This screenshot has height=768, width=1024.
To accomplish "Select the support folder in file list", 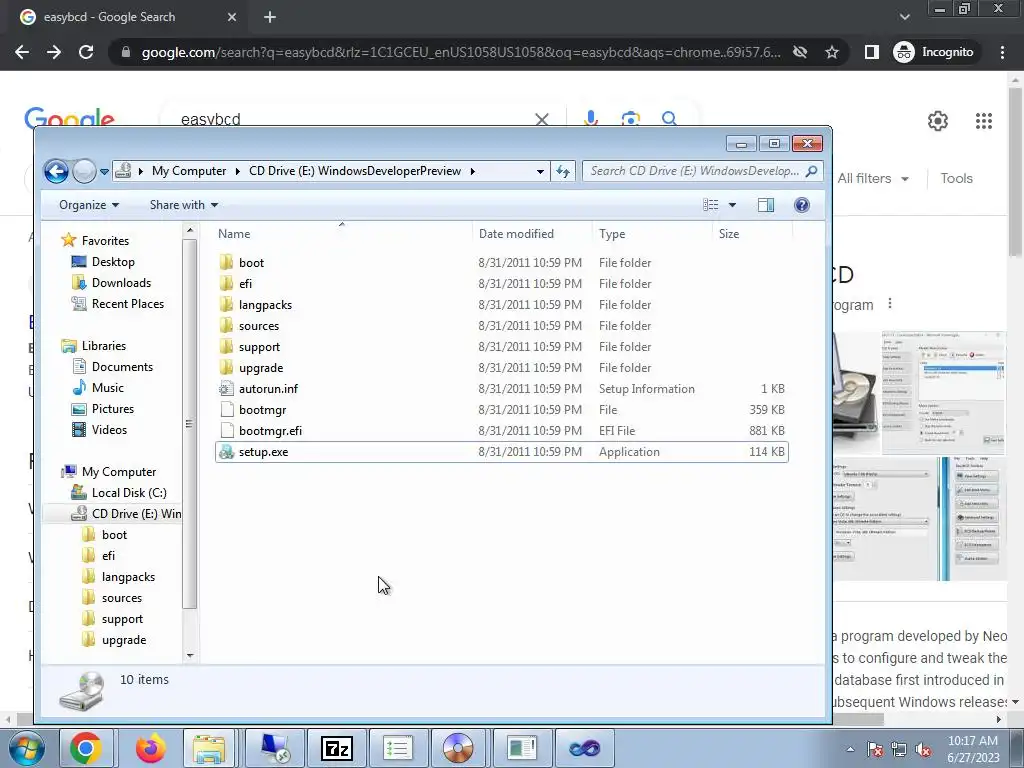I will coord(502,347).
